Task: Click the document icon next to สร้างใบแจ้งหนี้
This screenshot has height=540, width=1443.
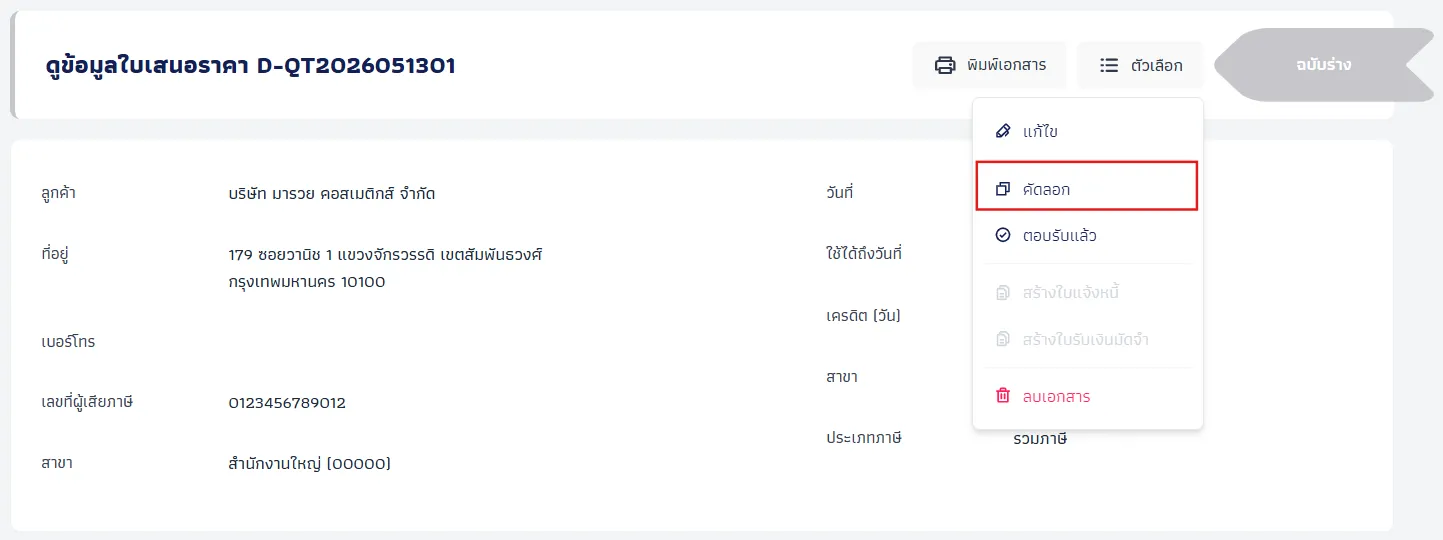Action: pyautogui.click(x=1003, y=293)
